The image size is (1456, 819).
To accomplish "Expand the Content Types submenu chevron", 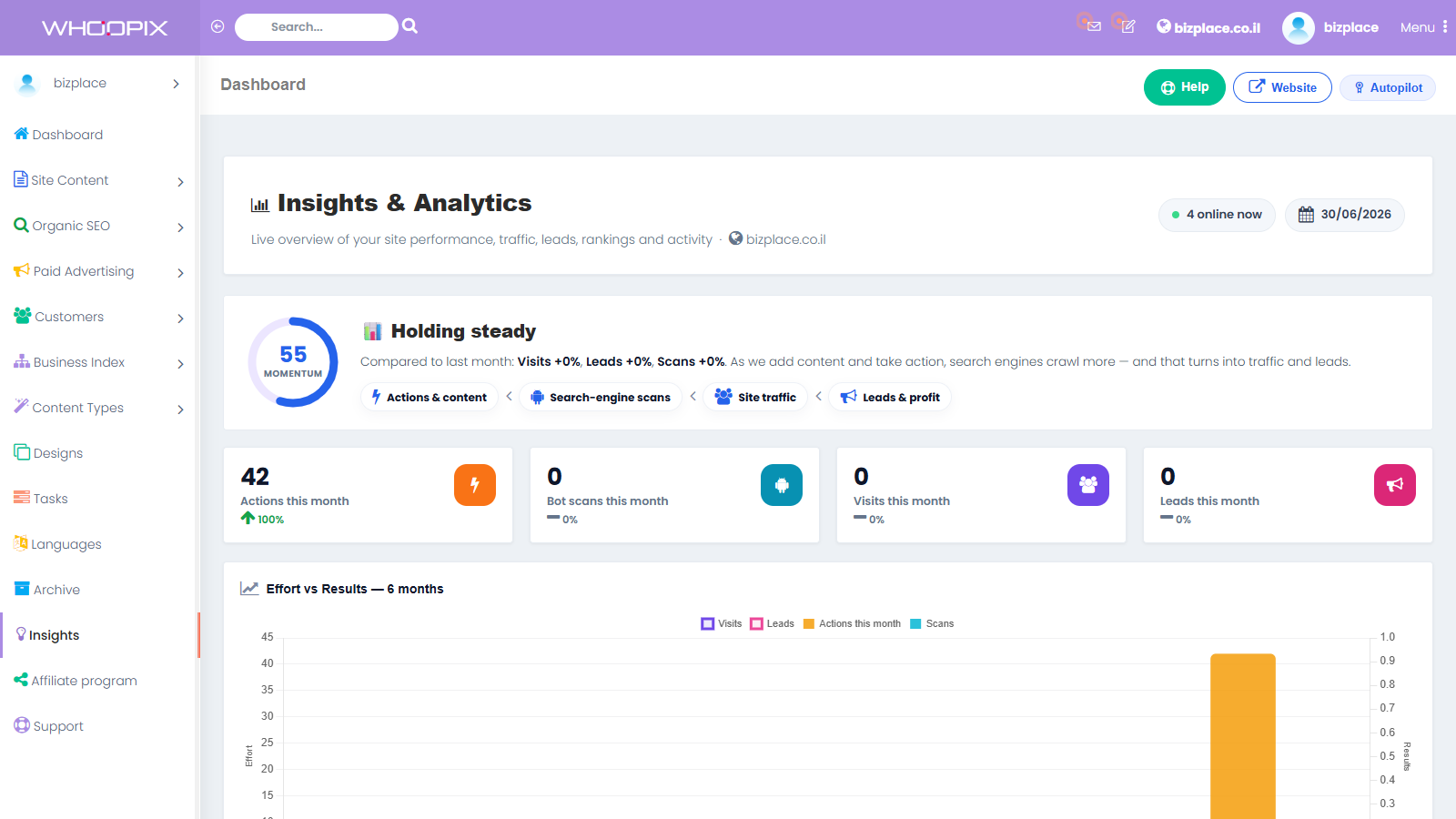I will click(x=180, y=409).
